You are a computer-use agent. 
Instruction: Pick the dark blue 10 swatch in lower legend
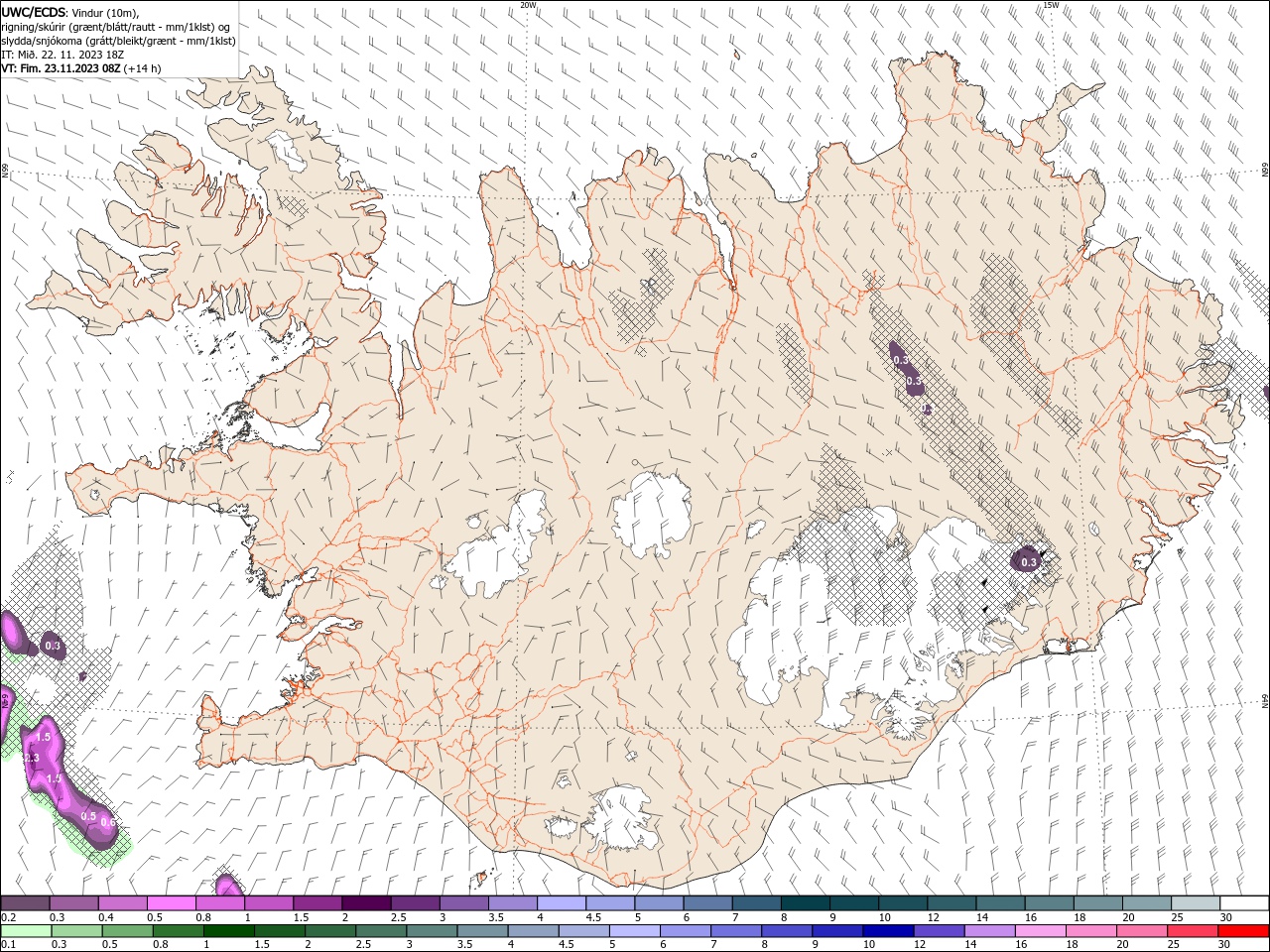point(889,930)
